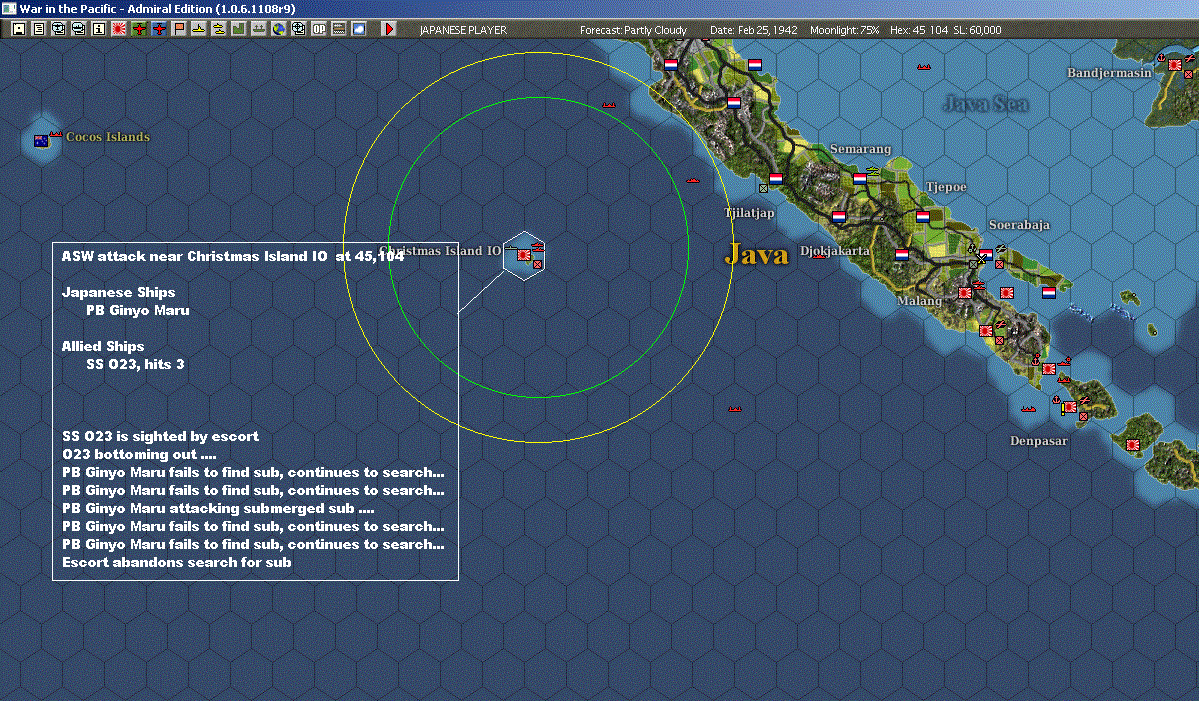The image size is (1199, 701).
Task: Click the crosshair target toolbar icon
Action: click(x=298, y=29)
